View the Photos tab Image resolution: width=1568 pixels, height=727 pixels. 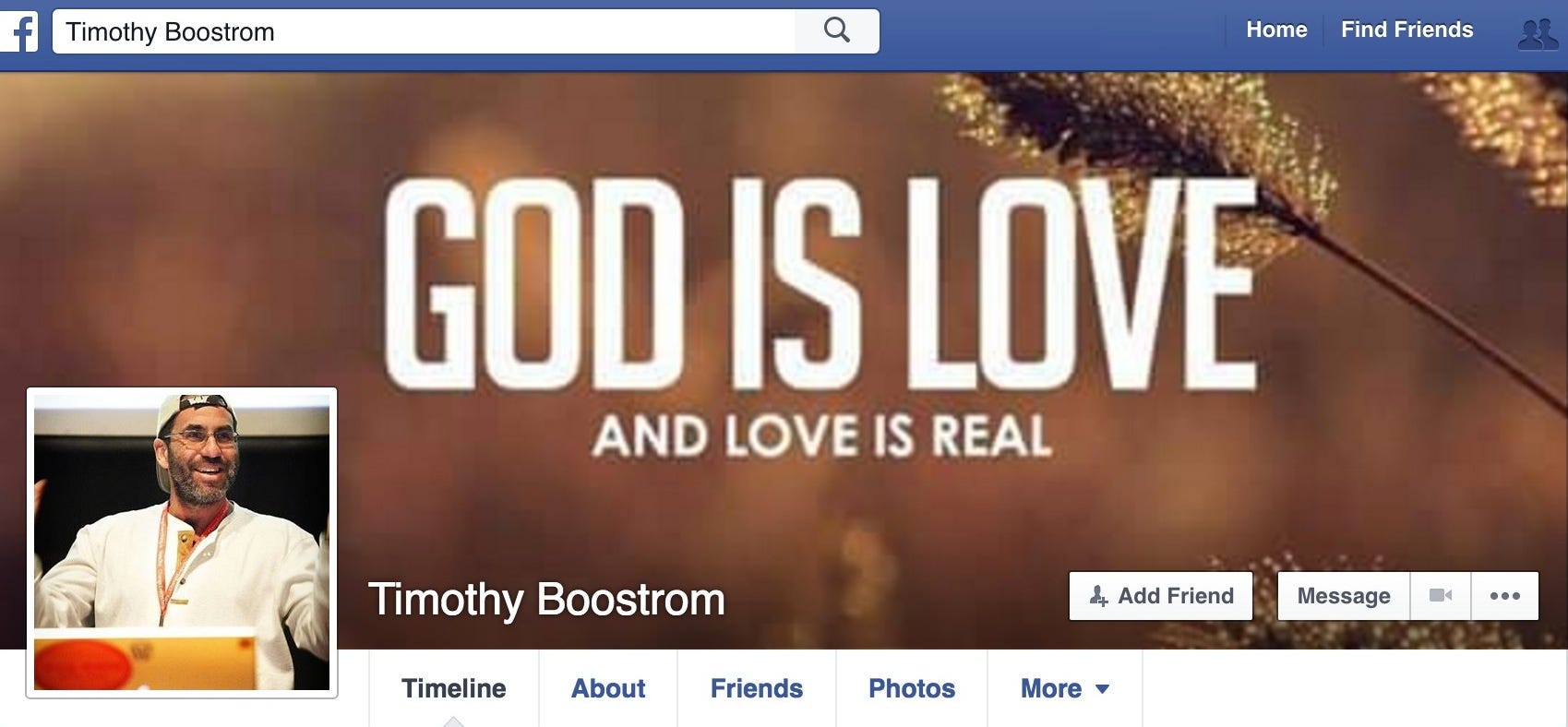point(912,688)
